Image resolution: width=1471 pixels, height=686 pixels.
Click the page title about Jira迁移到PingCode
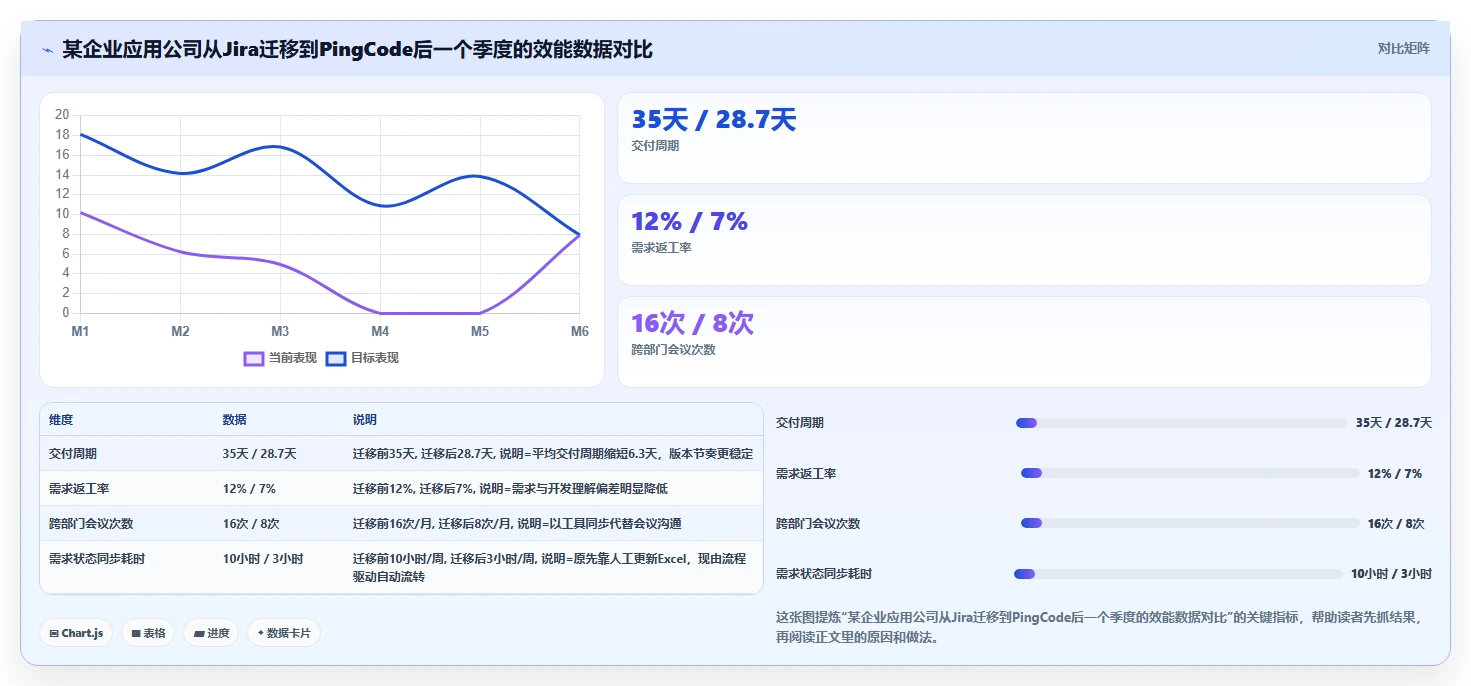pyautogui.click(x=358, y=49)
